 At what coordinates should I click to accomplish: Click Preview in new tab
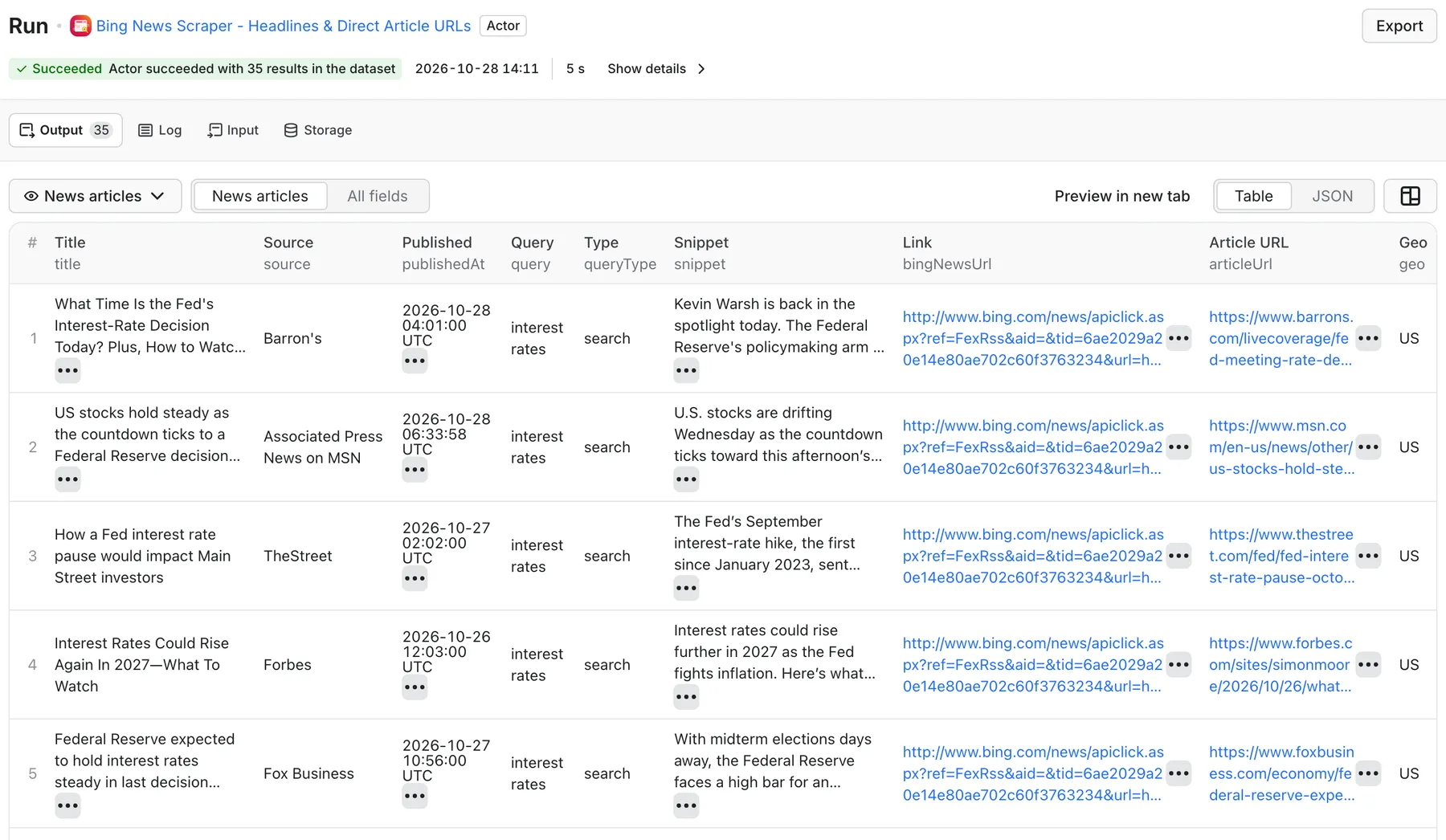click(x=1121, y=196)
